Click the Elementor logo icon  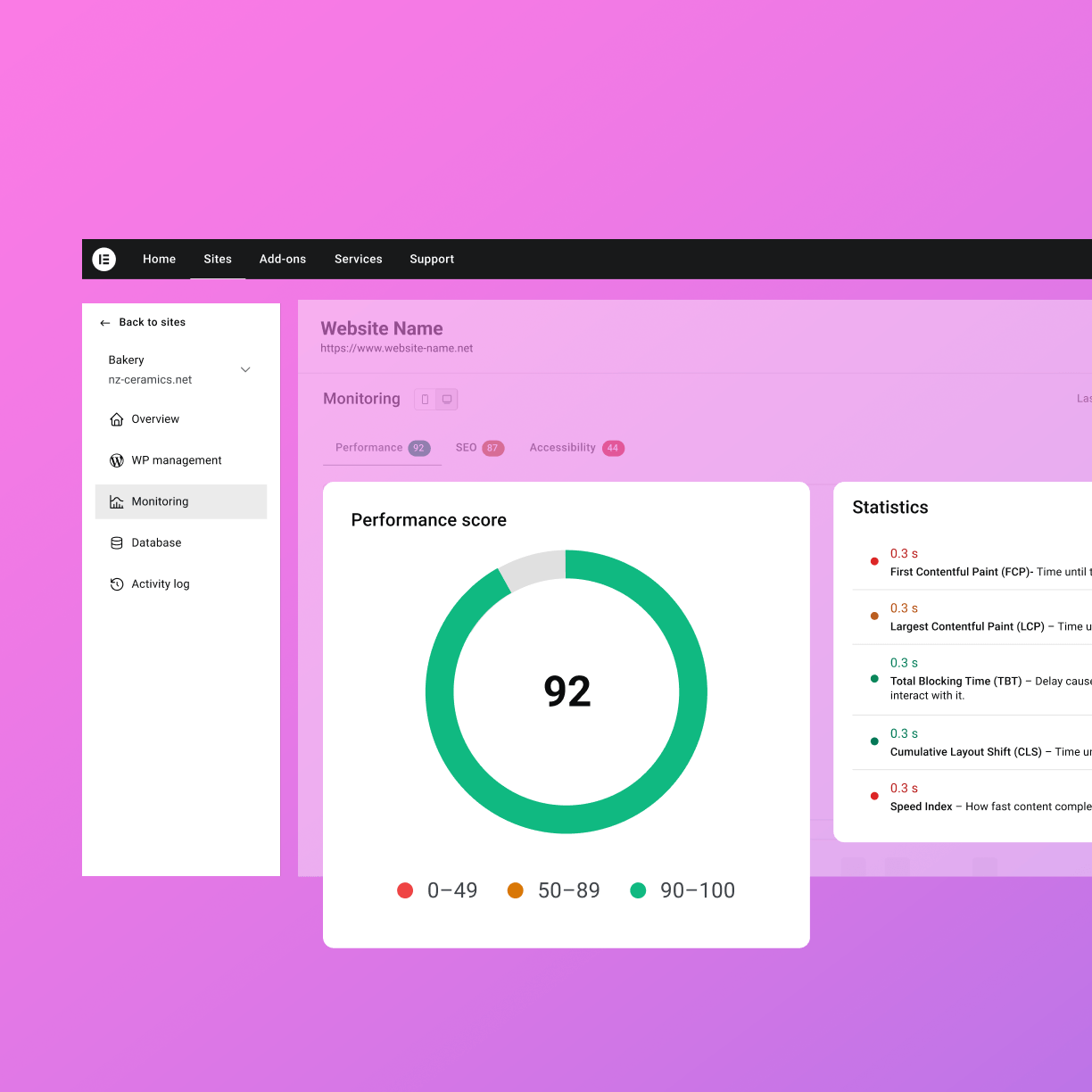[104, 260]
